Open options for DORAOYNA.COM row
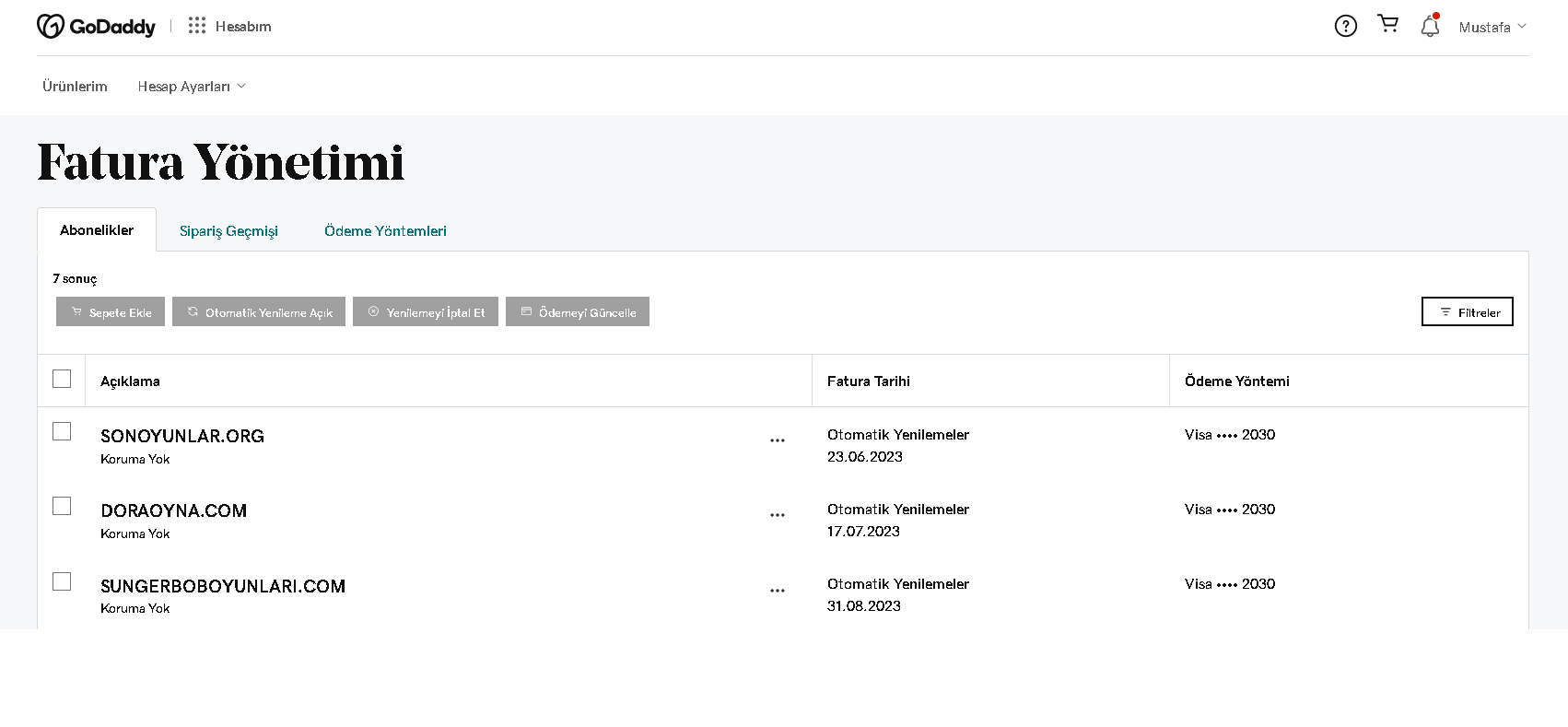Image resolution: width=1568 pixels, height=727 pixels. (x=778, y=515)
